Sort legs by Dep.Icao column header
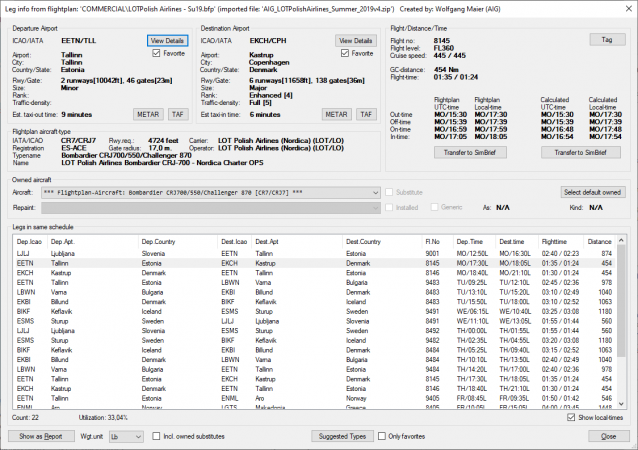The image size is (638, 450). [30, 242]
